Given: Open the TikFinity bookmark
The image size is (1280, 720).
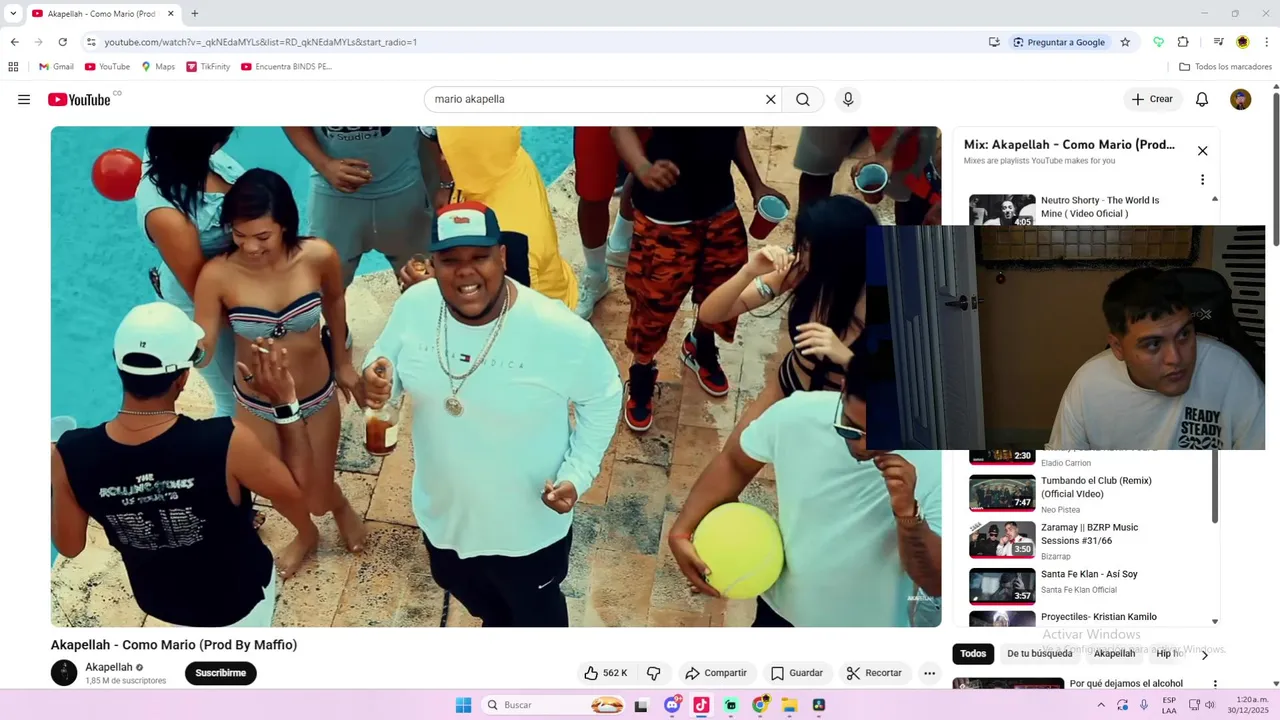Looking at the screenshot, I should pyautogui.click(x=208, y=67).
